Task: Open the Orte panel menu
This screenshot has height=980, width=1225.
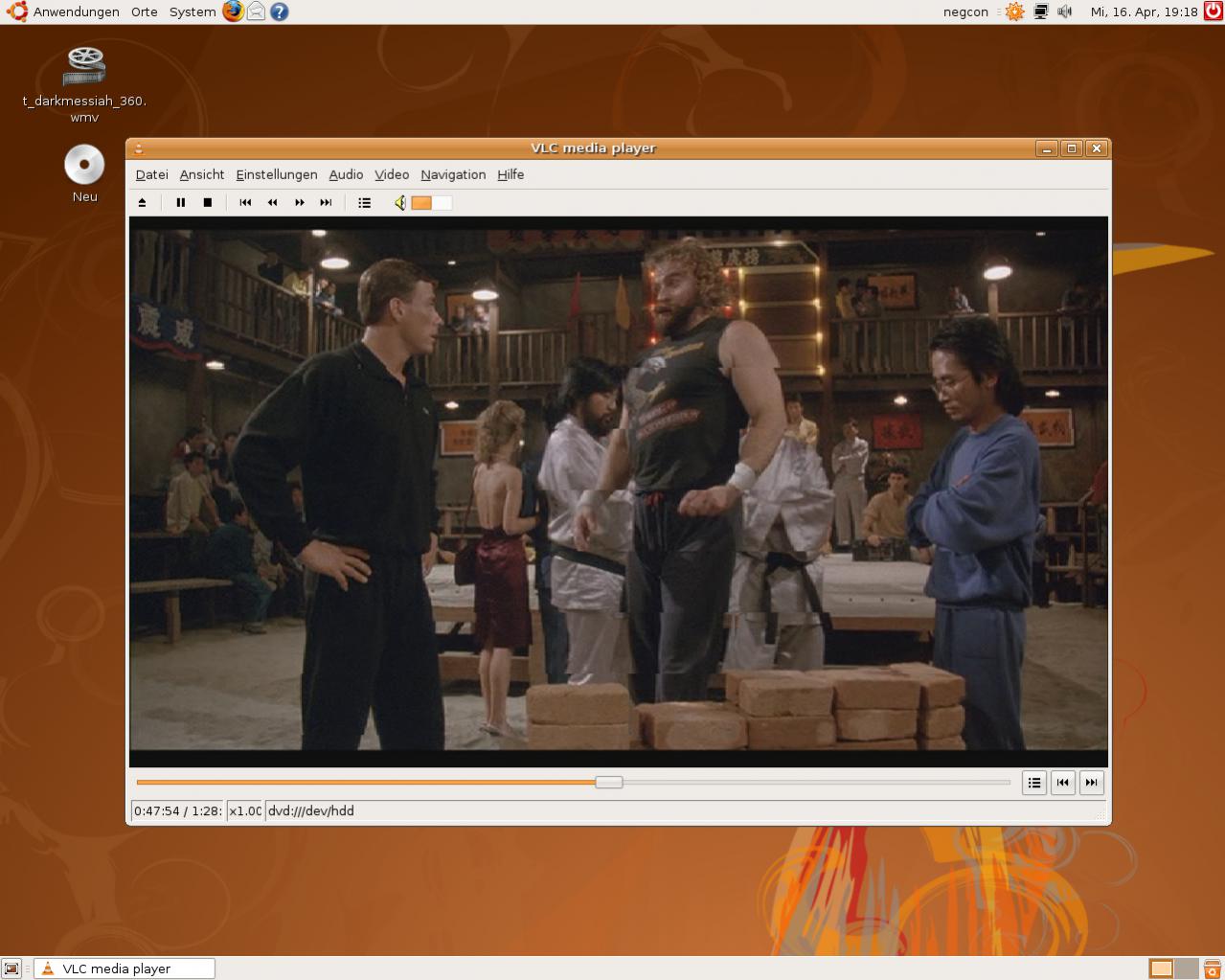Action: click(145, 11)
